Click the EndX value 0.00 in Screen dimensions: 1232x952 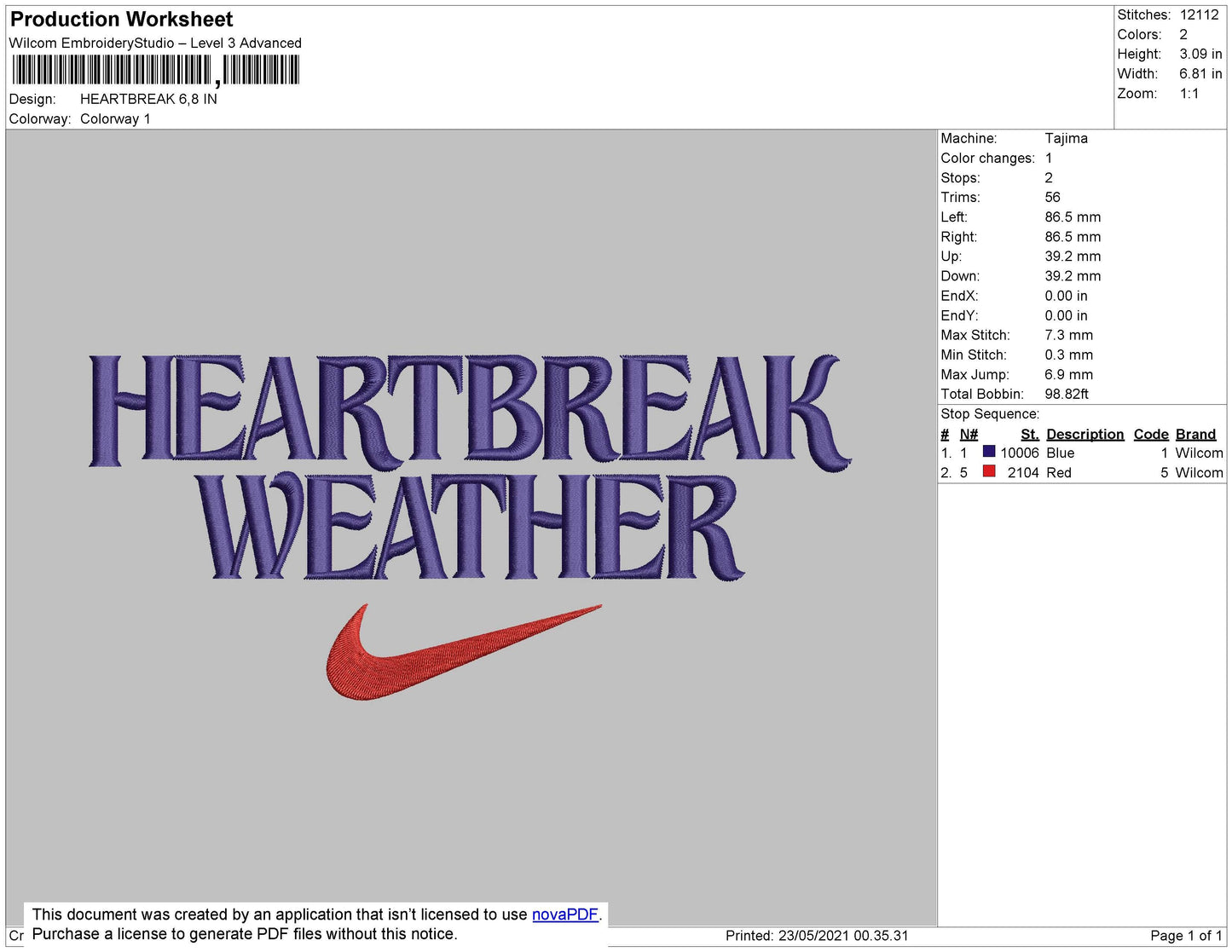point(1066,296)
